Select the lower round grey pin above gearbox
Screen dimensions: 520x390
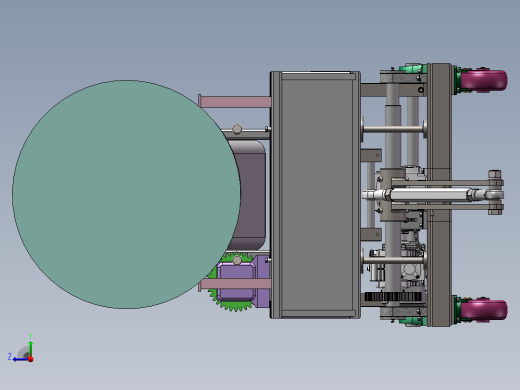pyautogui.click(x=237, y=260)
